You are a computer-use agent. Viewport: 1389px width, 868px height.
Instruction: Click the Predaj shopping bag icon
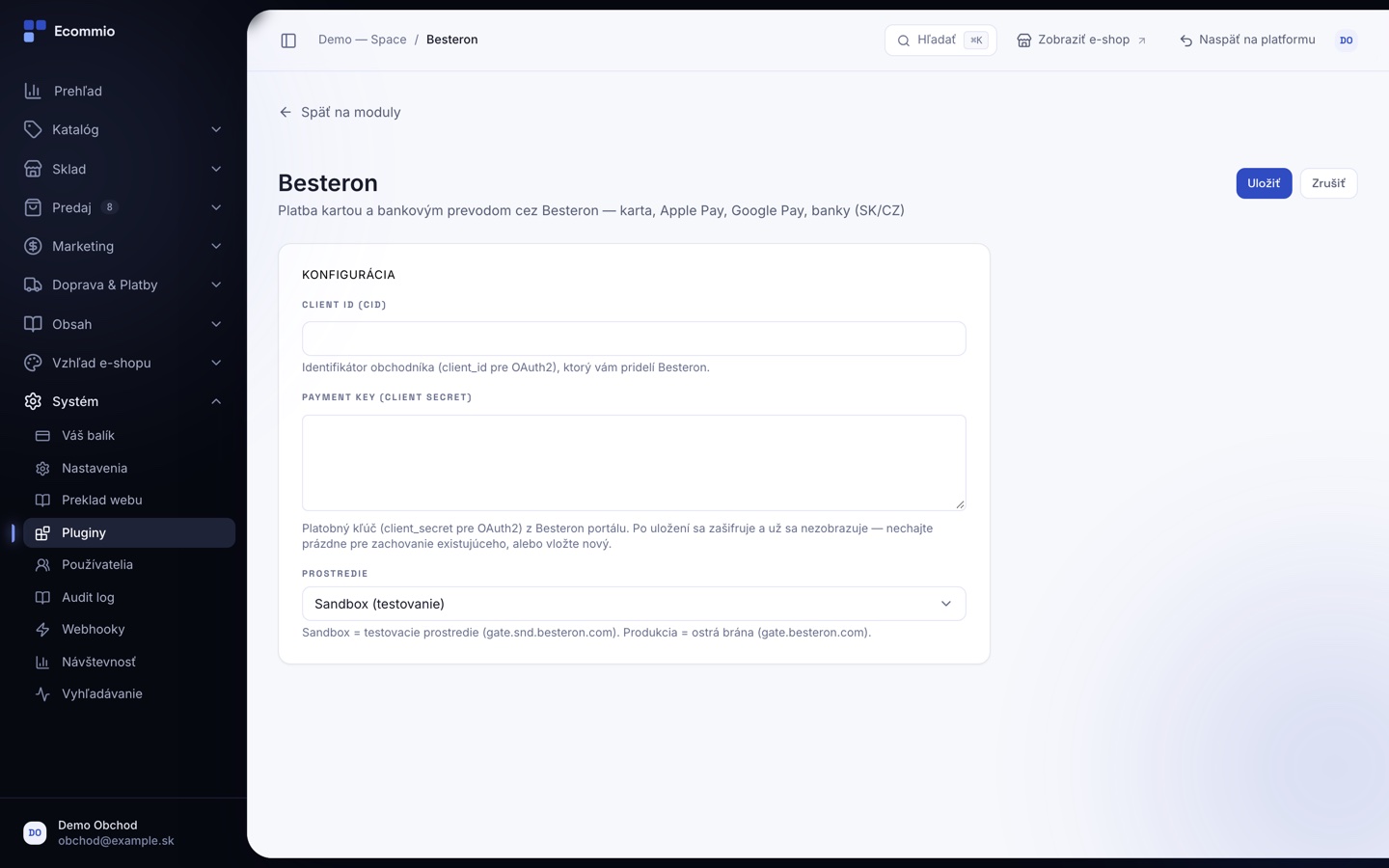pyautogui.click(x=33, y=207)
